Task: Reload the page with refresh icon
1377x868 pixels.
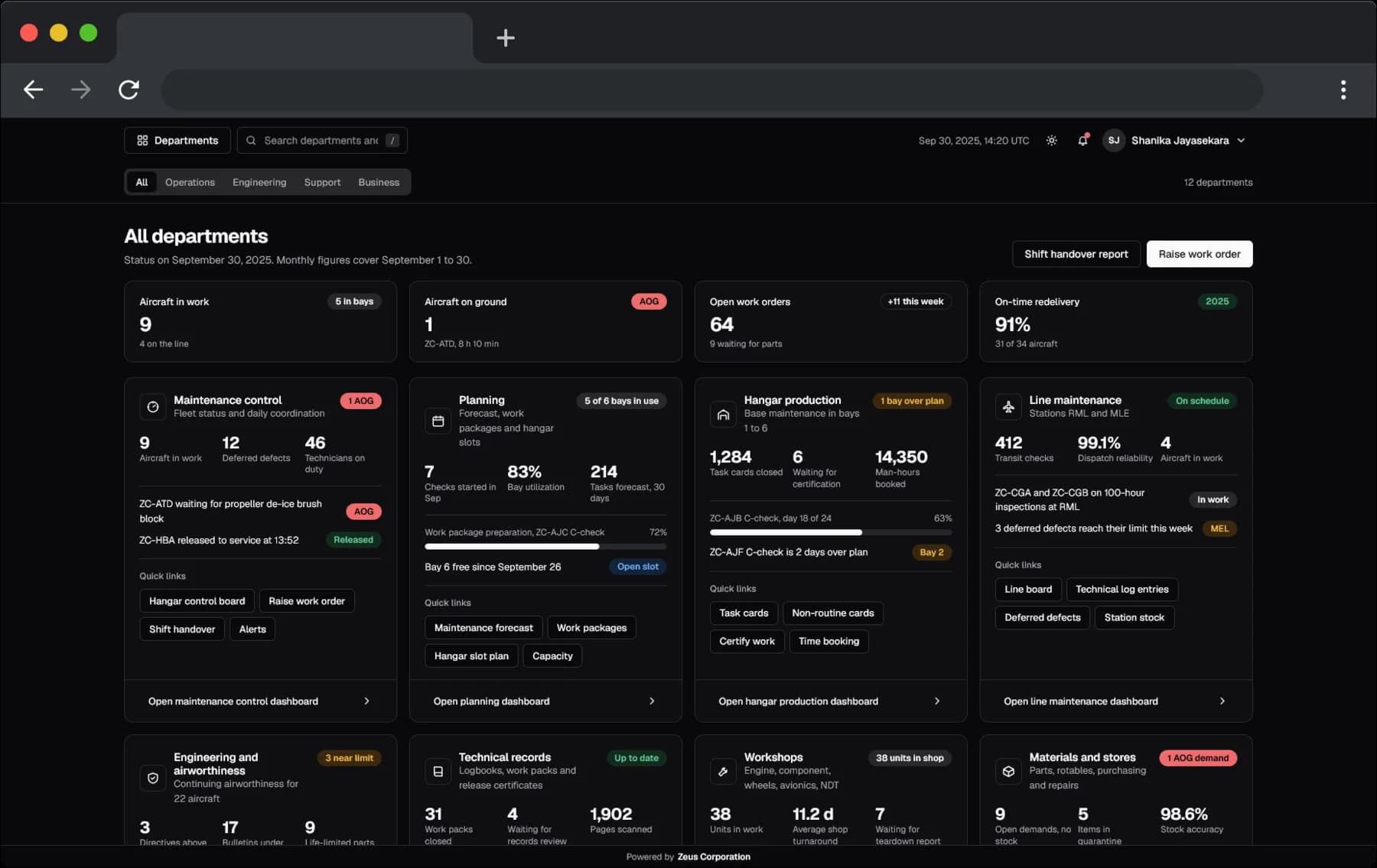Action: pos(129,89)
